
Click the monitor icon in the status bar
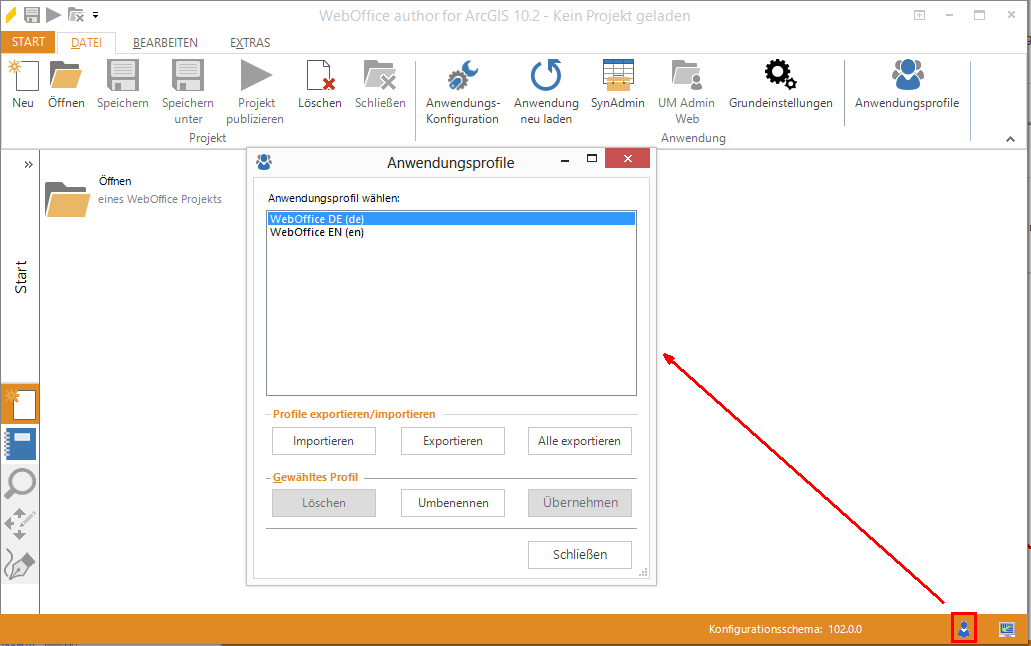(x=1008, y=629)
